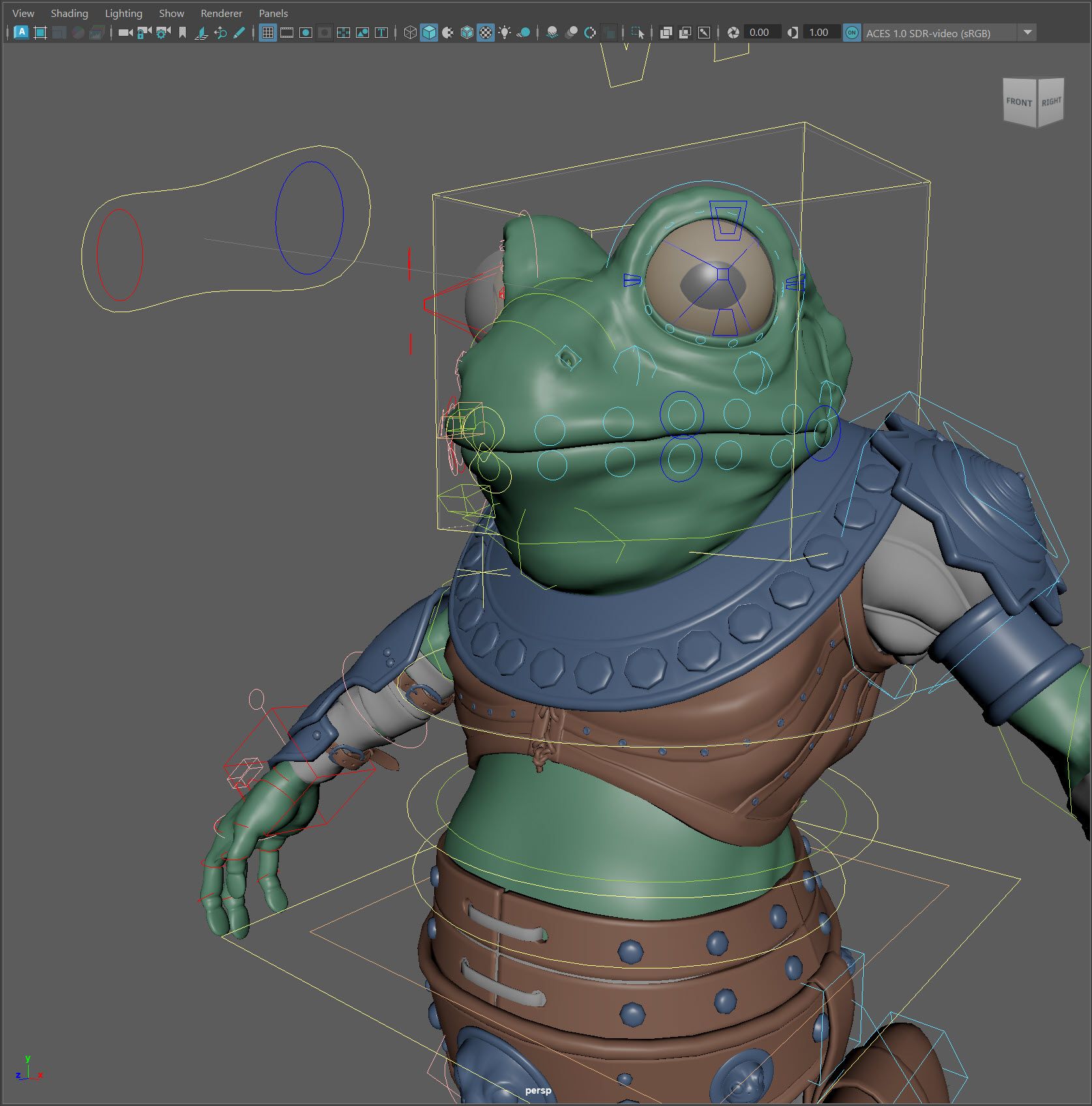The image size is (1092, 1106).
Task: Switch to Wireframe display mode
Action: tap(410, 32)
